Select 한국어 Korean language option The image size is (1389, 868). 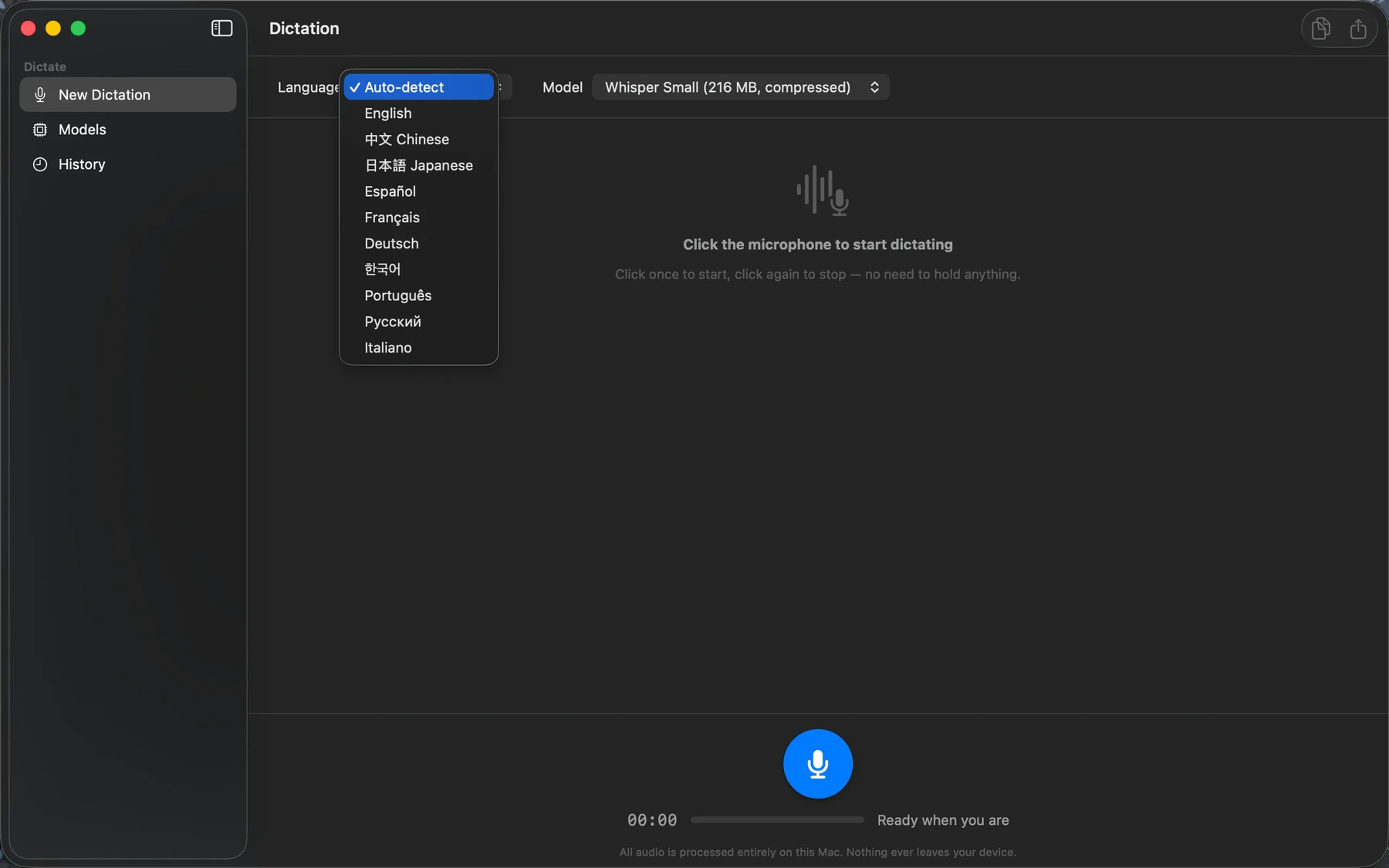click(x=419, y=269)
